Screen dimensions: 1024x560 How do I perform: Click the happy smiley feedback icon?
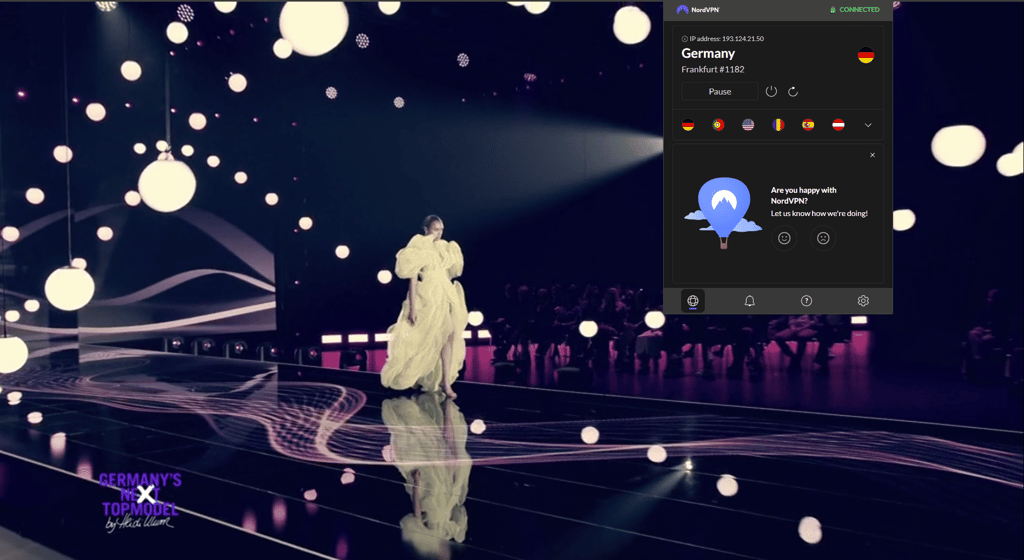tap(784, 238)
